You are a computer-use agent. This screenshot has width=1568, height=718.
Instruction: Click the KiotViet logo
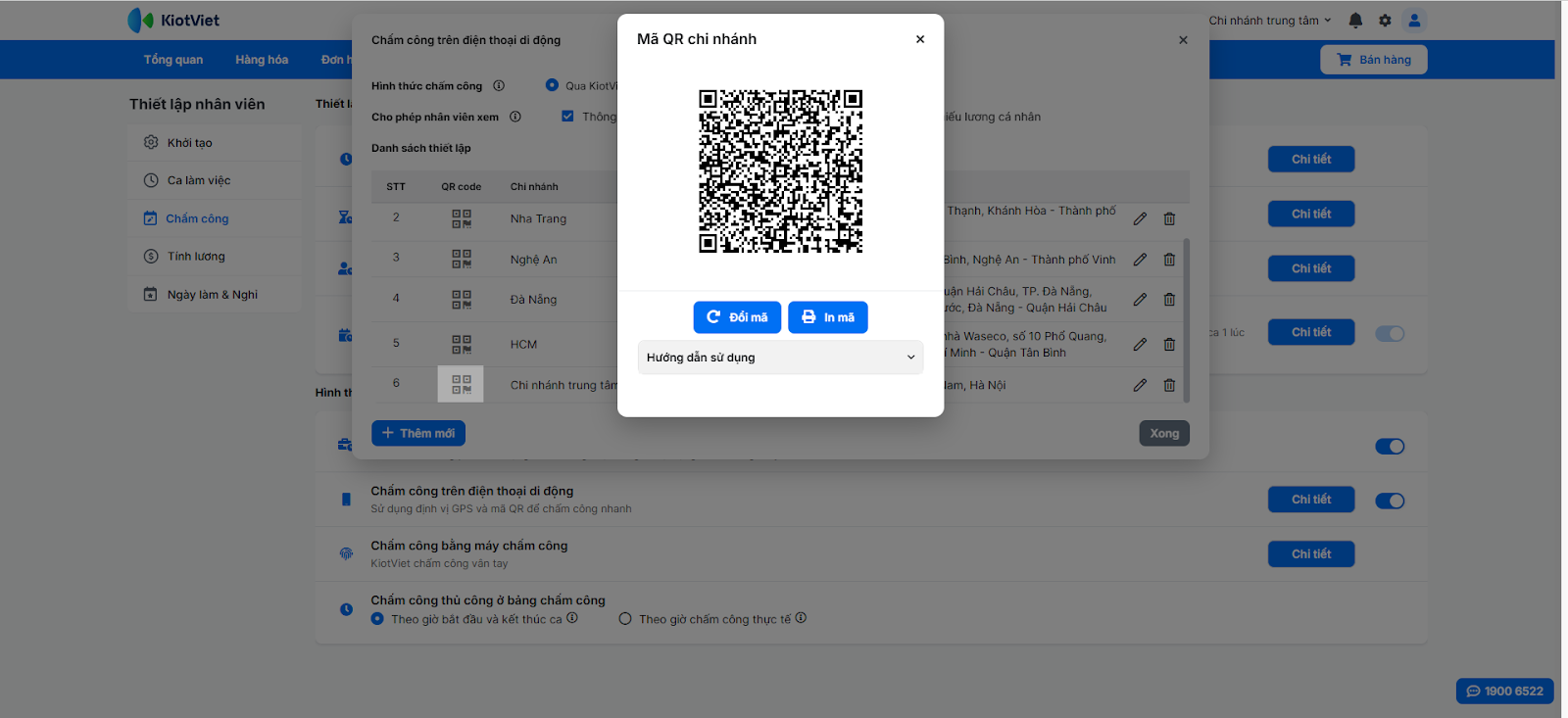click(173, 21)
